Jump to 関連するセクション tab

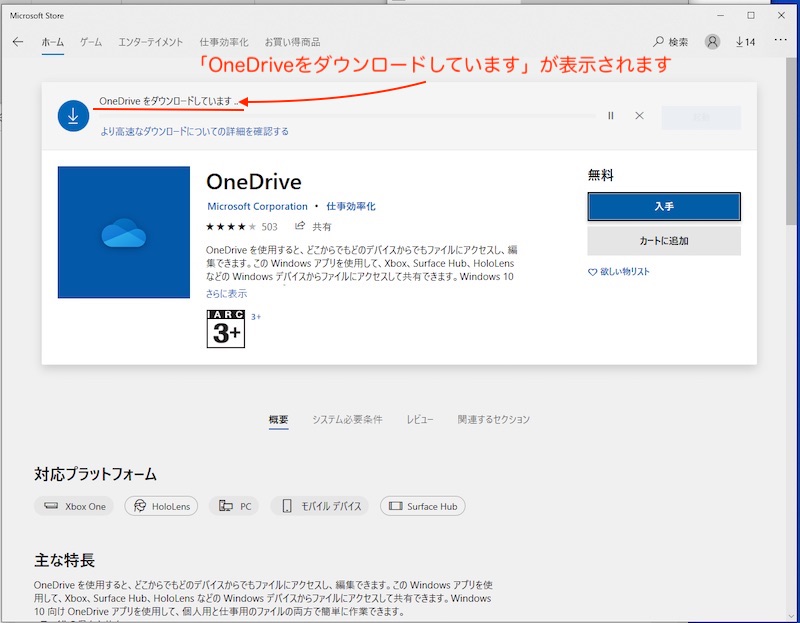click(x=494, y=419)
